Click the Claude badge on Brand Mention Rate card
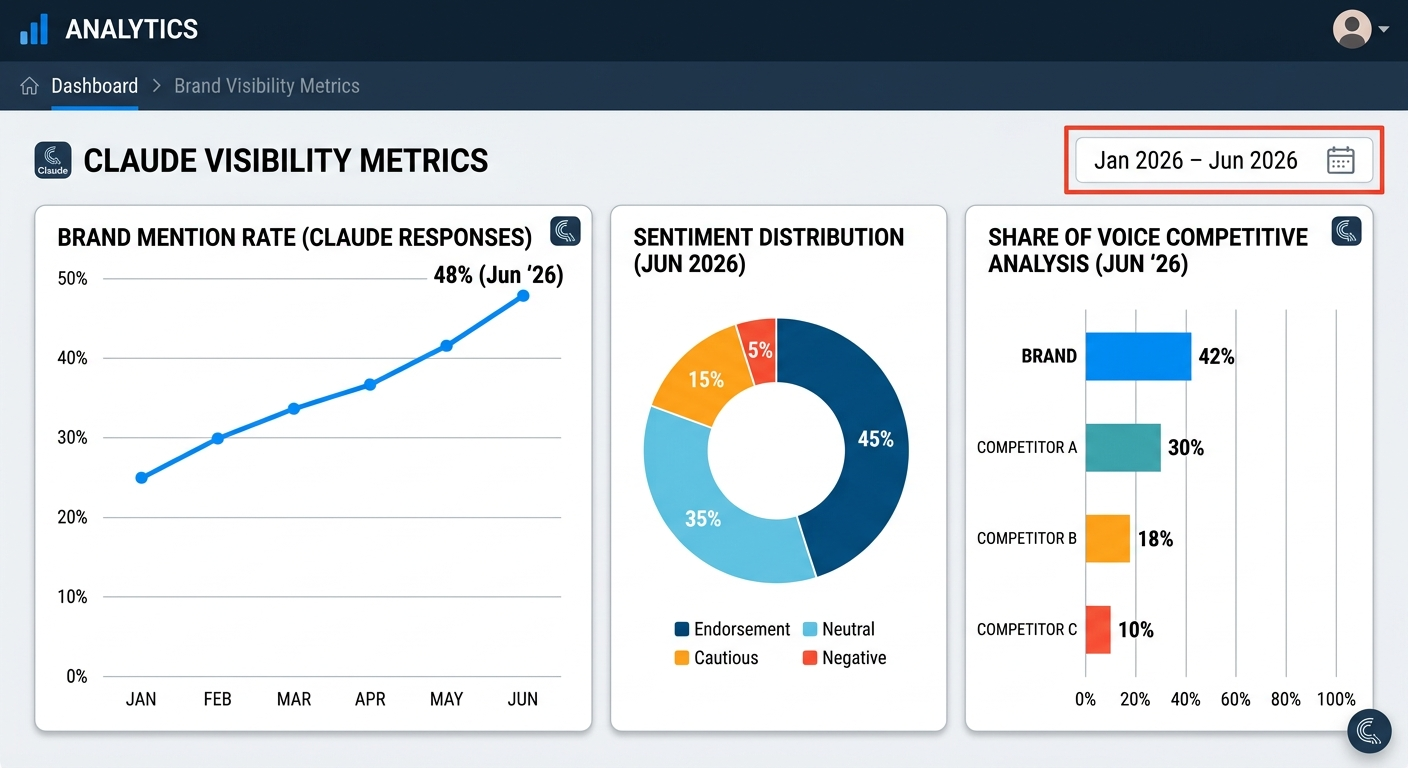1408x768 pixels. (x=565, y=231)
